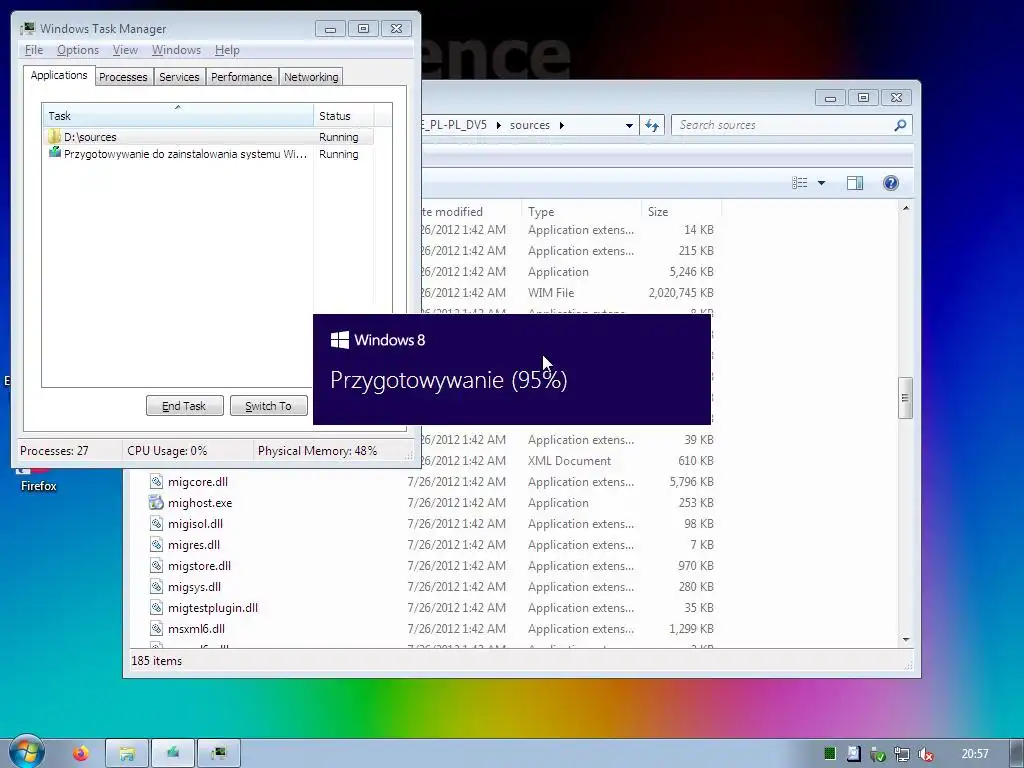Click the muted volume tray icon
This screenshot has width=1024, height=768.
pos(925,754)
